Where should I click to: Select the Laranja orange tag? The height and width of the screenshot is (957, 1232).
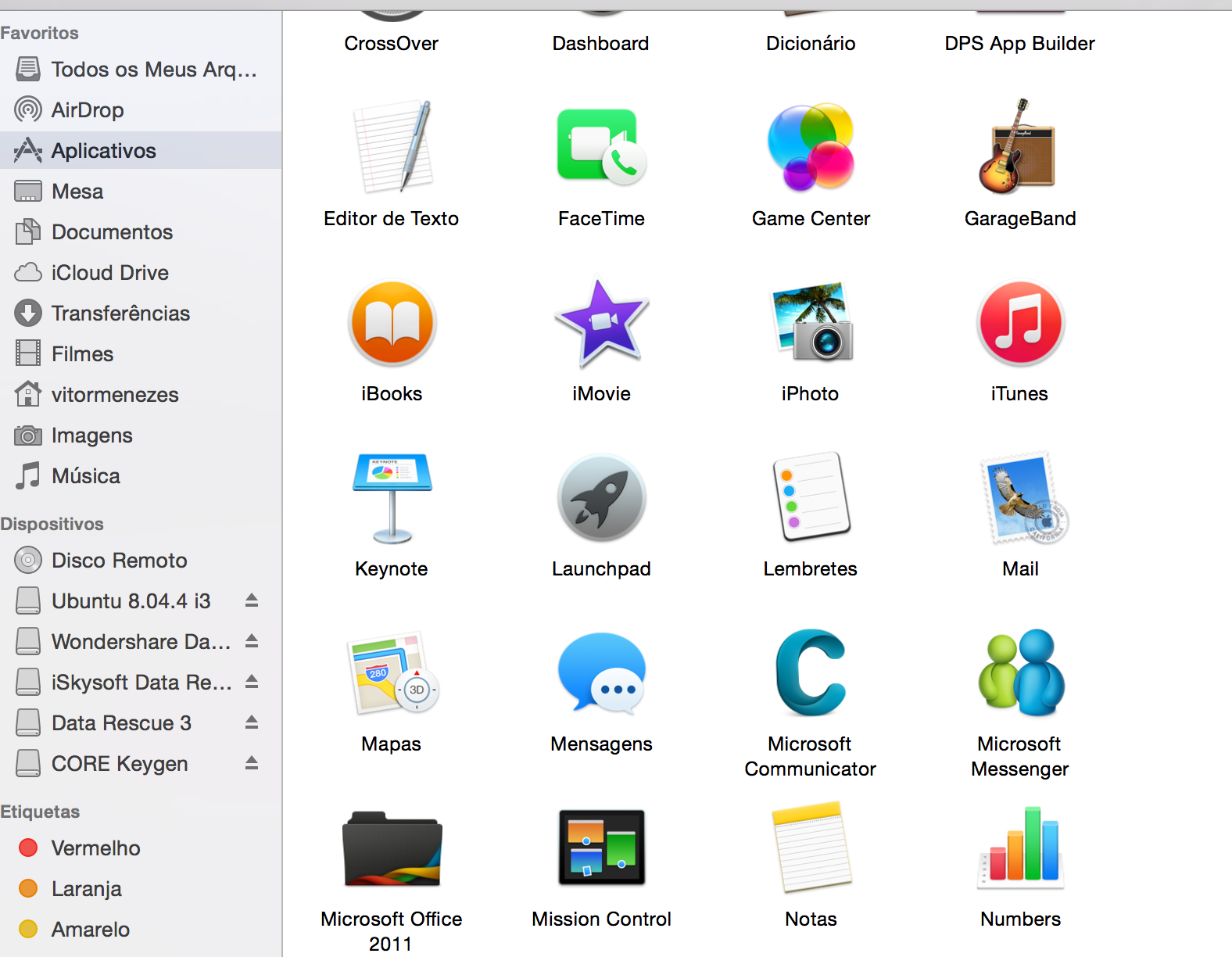tap(86, 889)
